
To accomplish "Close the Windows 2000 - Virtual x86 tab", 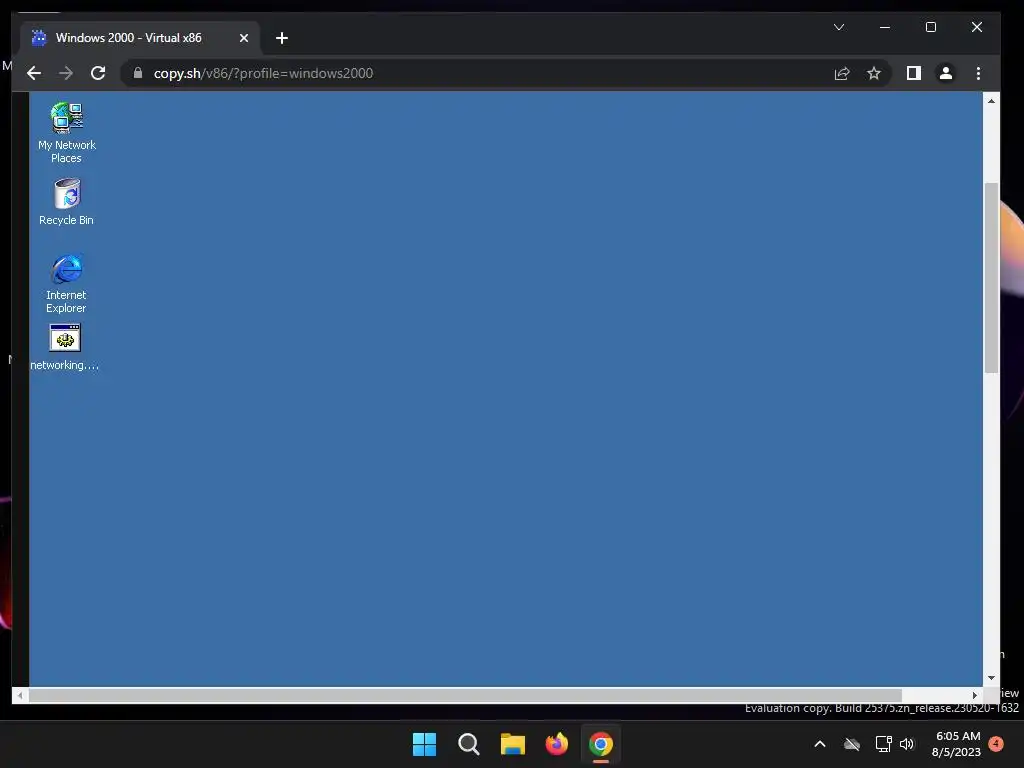I will click(x=244, y=38).
